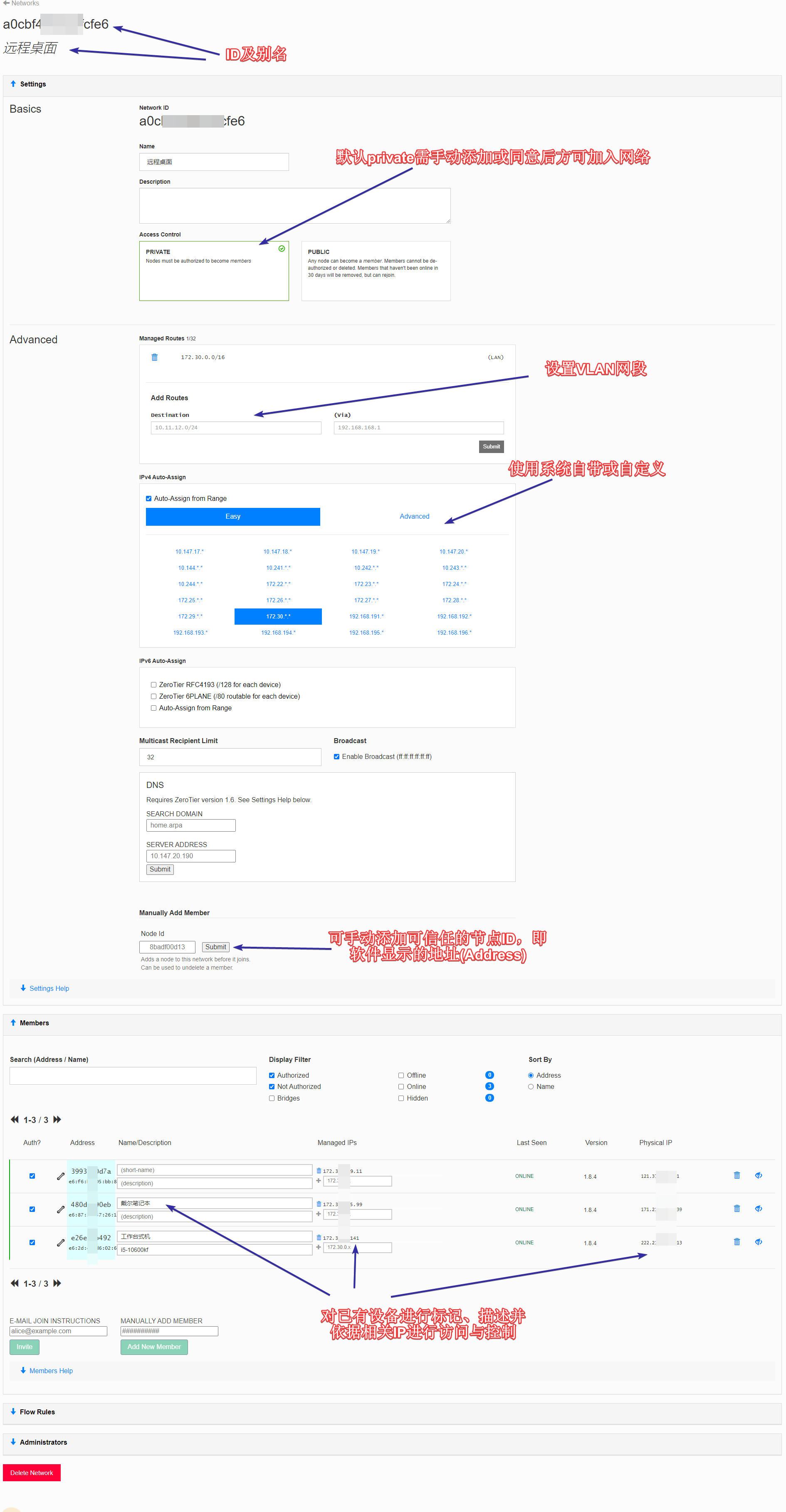This screenshot has width=786, height=1512.
Task: Expand the Flow Rules section
Action: (37, 1412)
